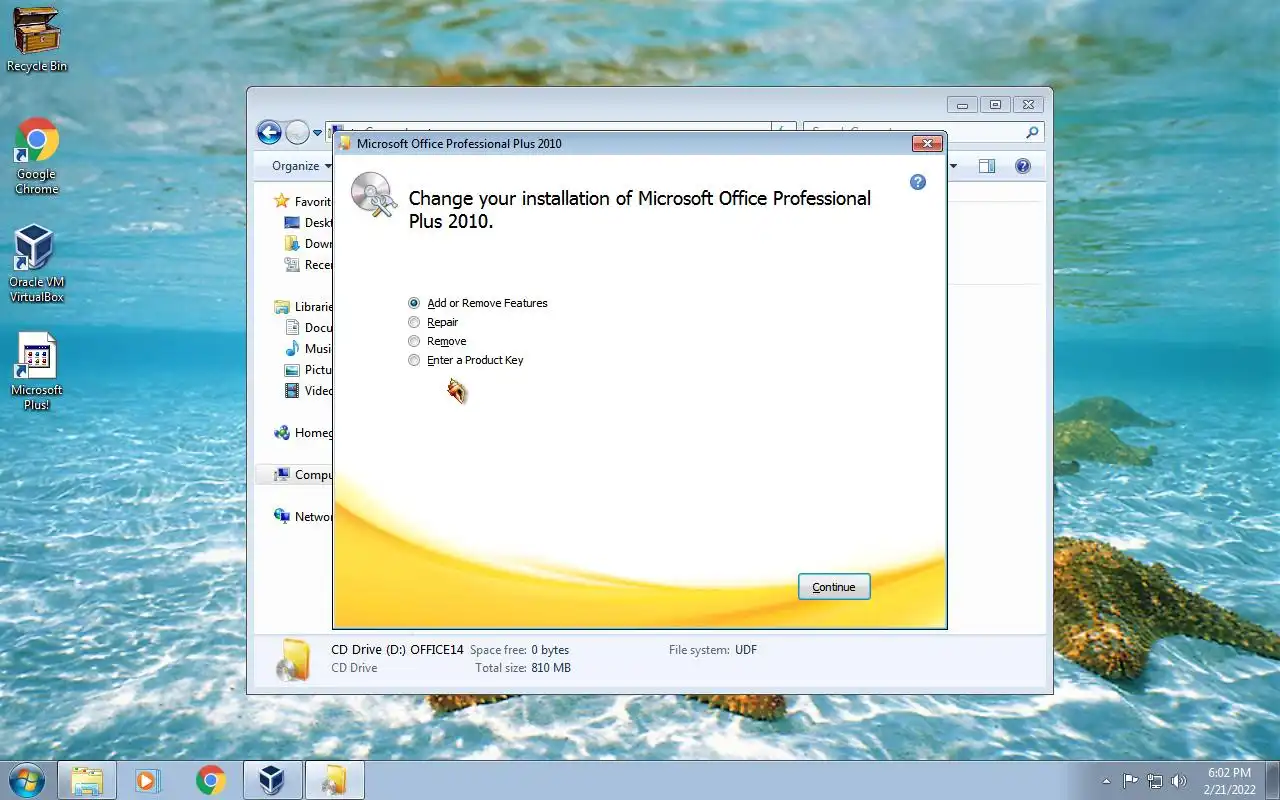Screen dimensions: 1280x800
Task: Open Explorer help icon
Action: coord(1023,166)
